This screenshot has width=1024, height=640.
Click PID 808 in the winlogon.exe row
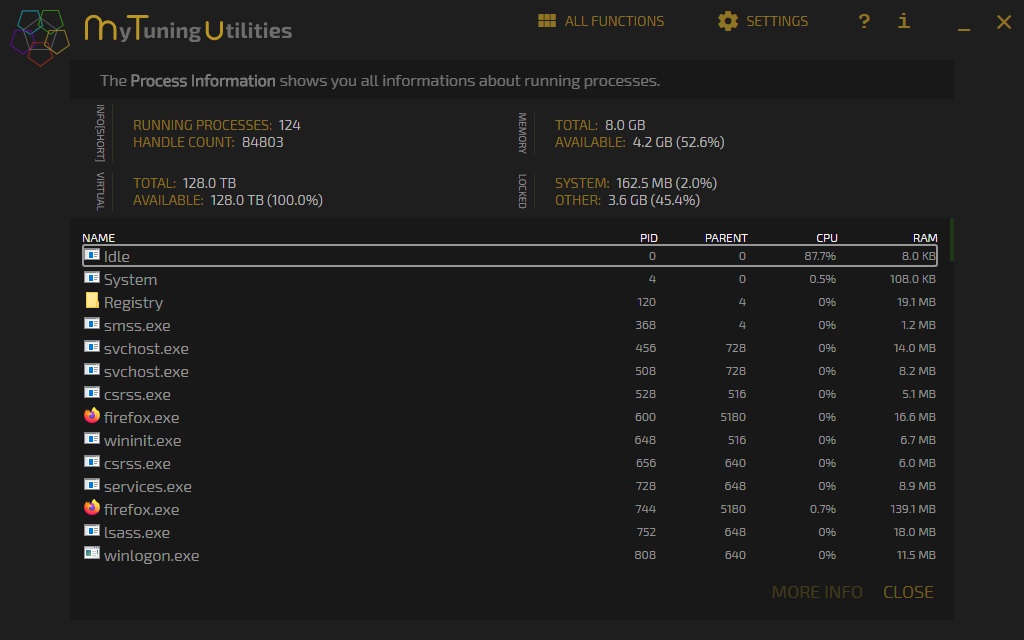point(645,554)
